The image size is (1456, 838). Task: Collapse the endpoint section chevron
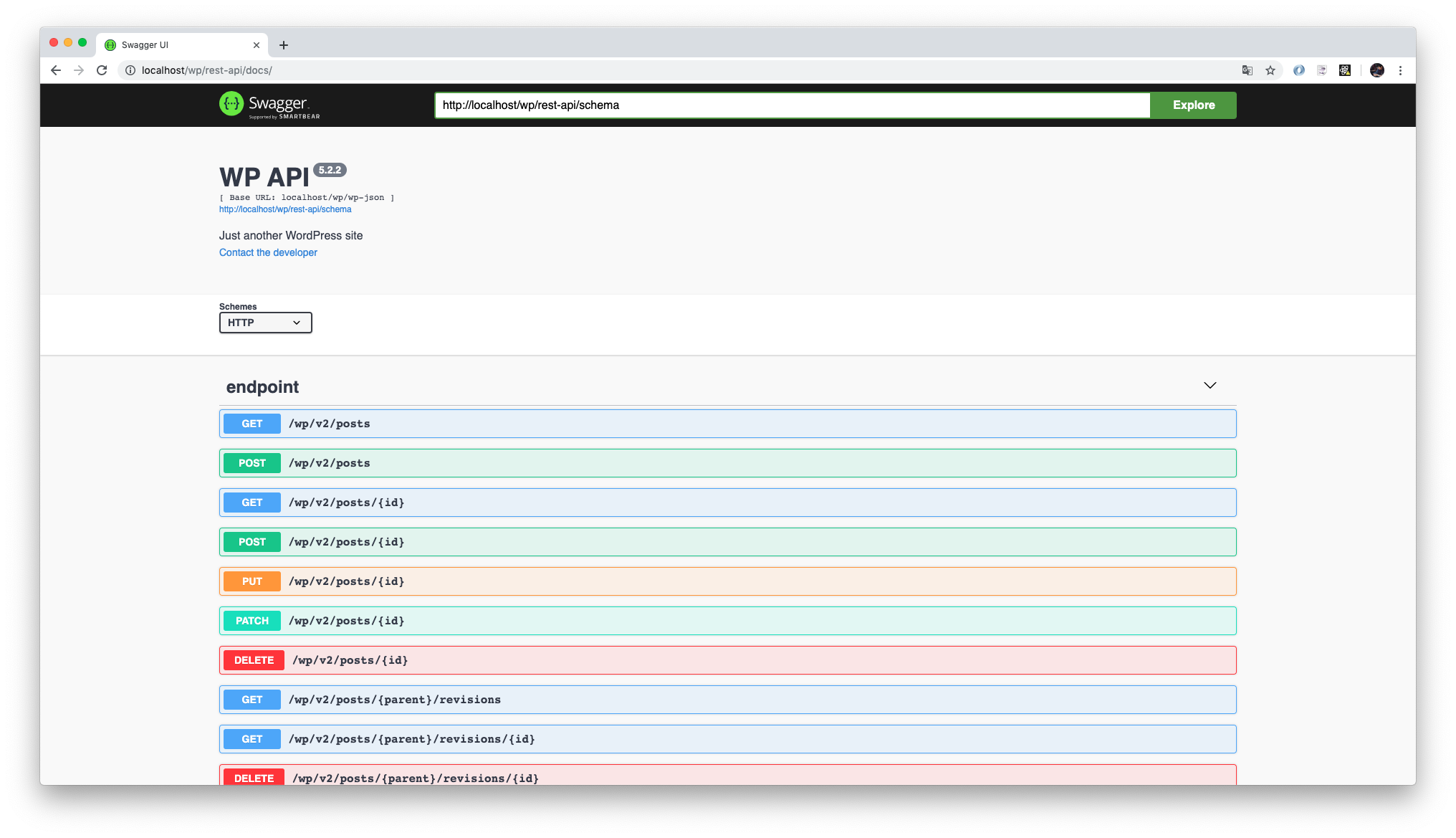pyautogui.click(x=1210, y=386)
